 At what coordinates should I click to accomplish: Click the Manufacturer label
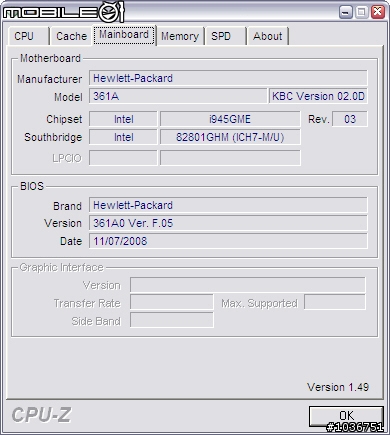(x=49, y=79)
